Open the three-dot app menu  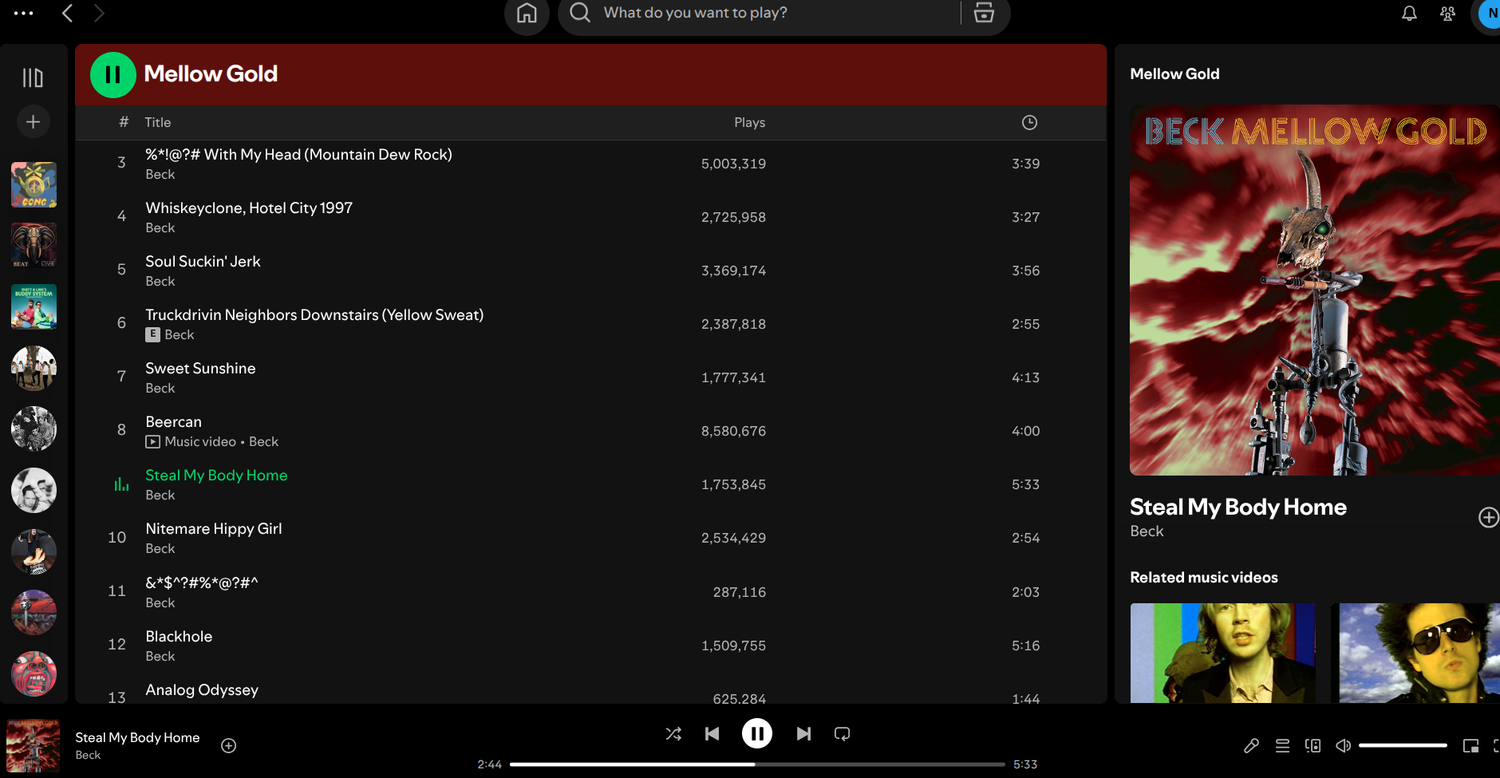coord(23,13)
